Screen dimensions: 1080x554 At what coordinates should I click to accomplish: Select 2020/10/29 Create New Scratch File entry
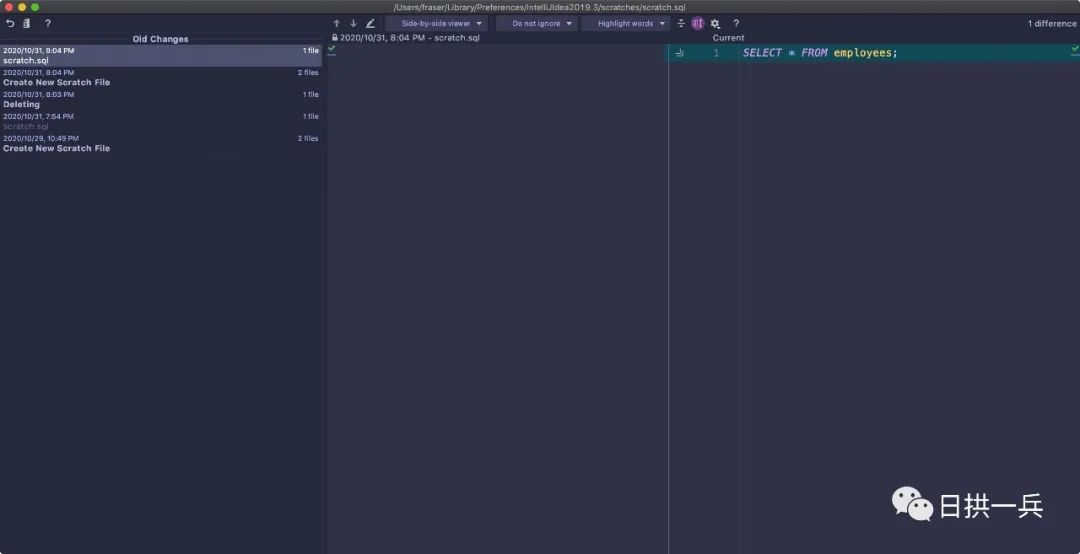pyautogui.click(x=160, y=143)
